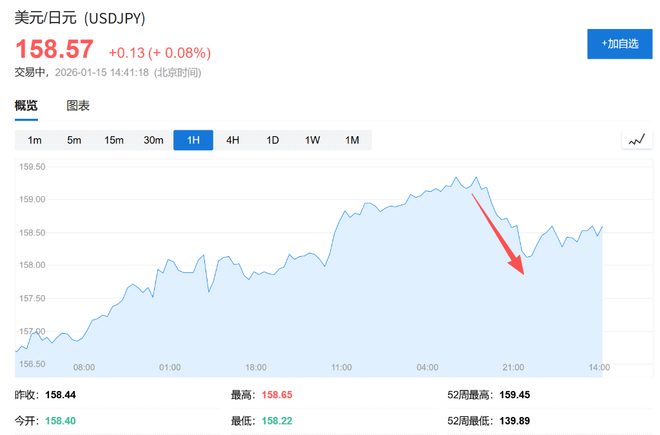660x435 pixels.
Task: Switch chart to 30m interval
Action: (x=153, y=140)
